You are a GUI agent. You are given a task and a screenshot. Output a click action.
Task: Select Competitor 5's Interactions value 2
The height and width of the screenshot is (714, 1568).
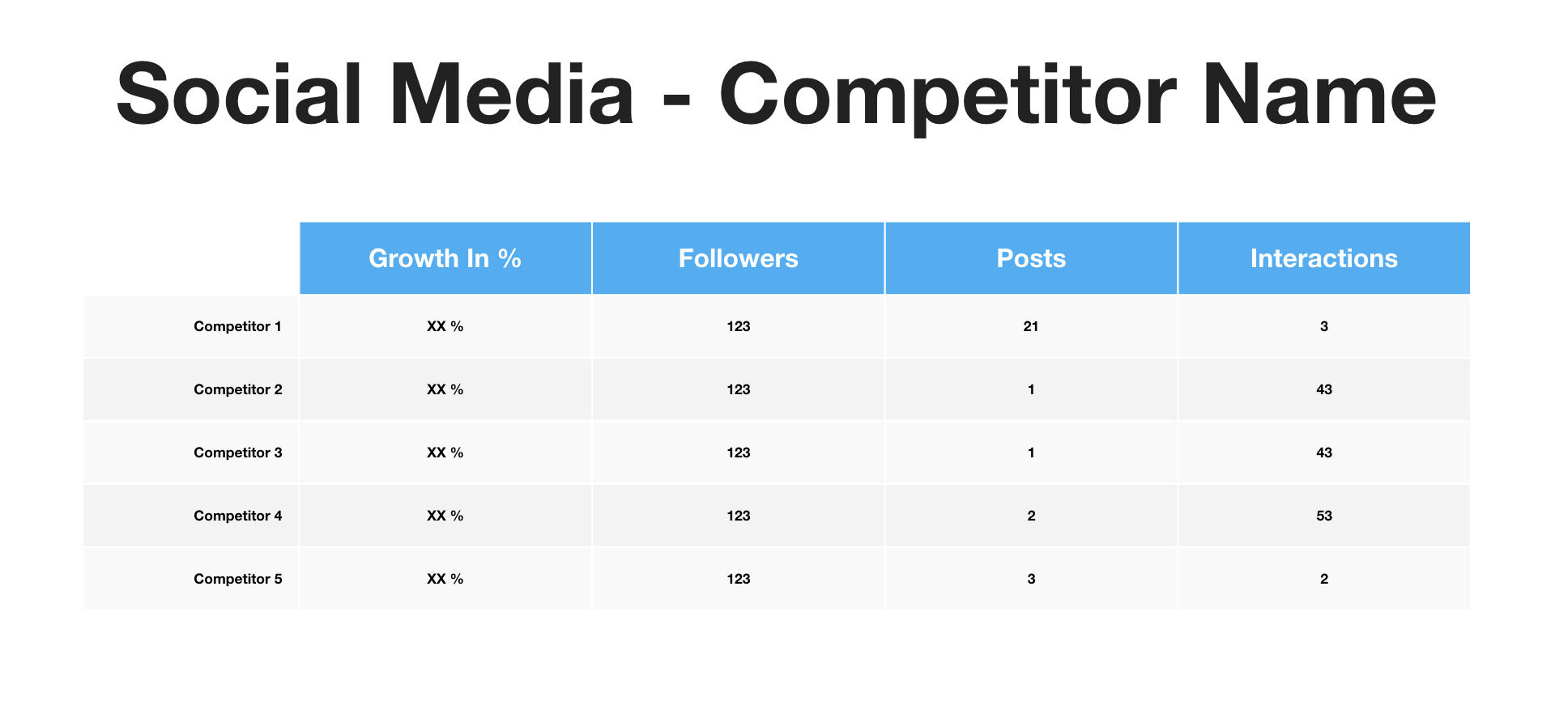[1324, 579]
